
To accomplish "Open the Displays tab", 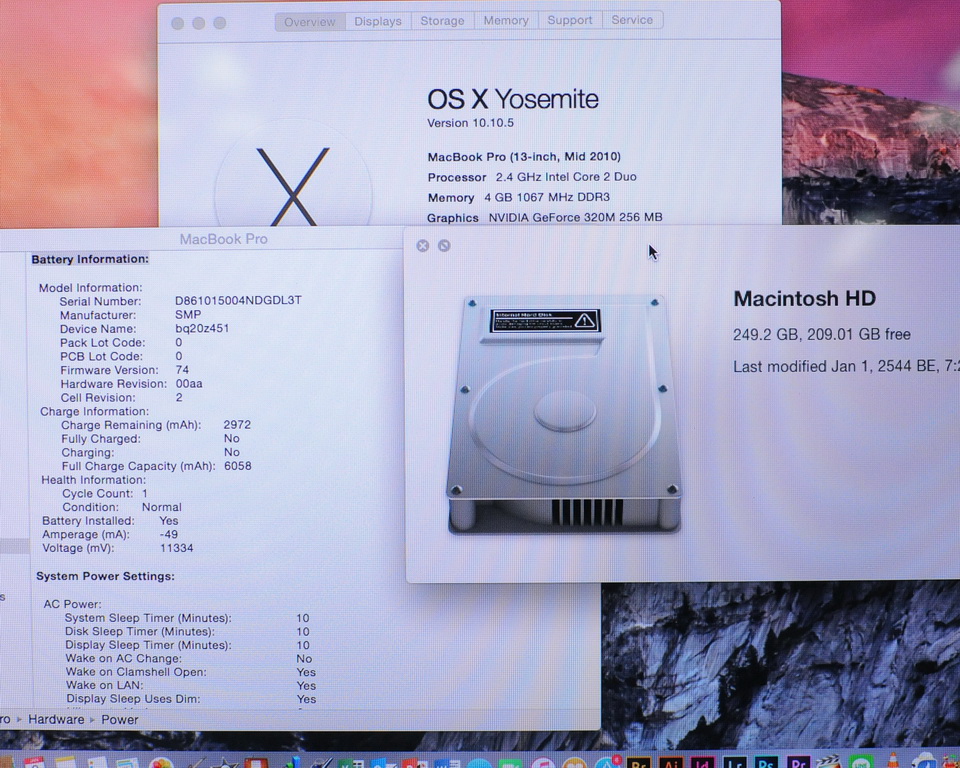I will (x=378, y=21).
